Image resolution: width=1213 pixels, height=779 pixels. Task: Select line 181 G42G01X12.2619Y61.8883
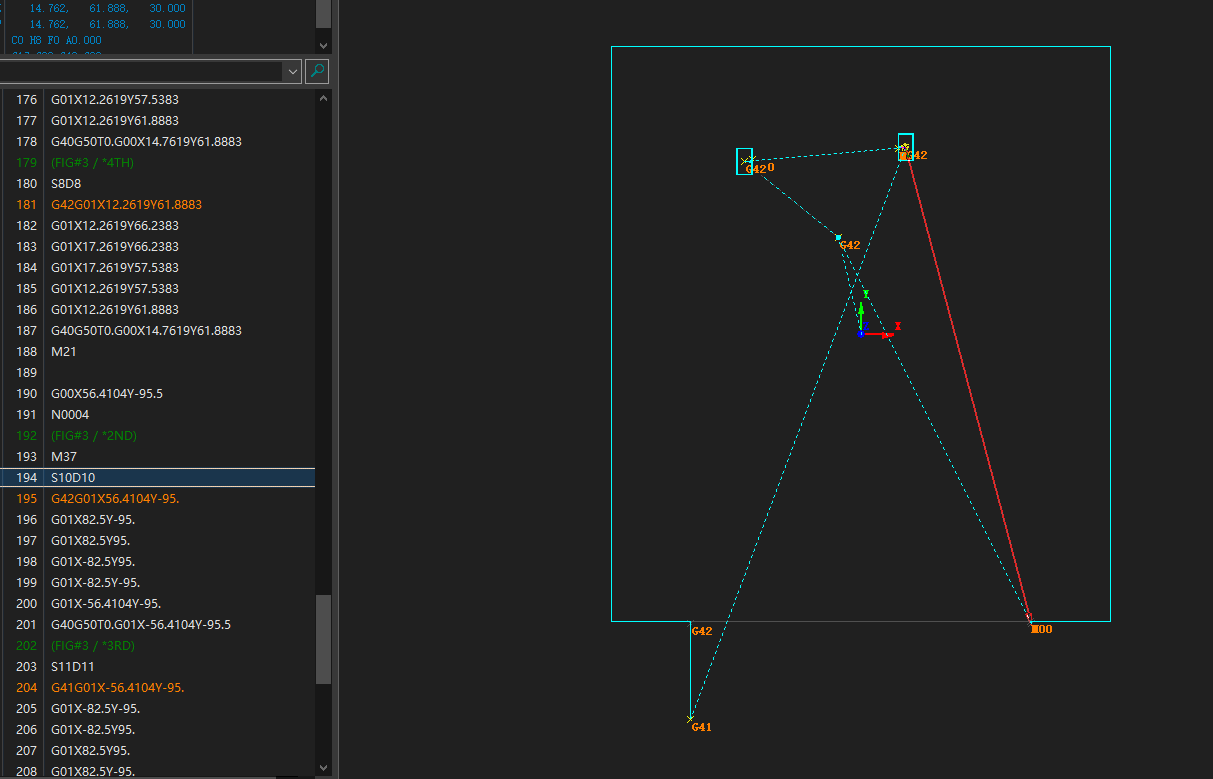[126, 204]
